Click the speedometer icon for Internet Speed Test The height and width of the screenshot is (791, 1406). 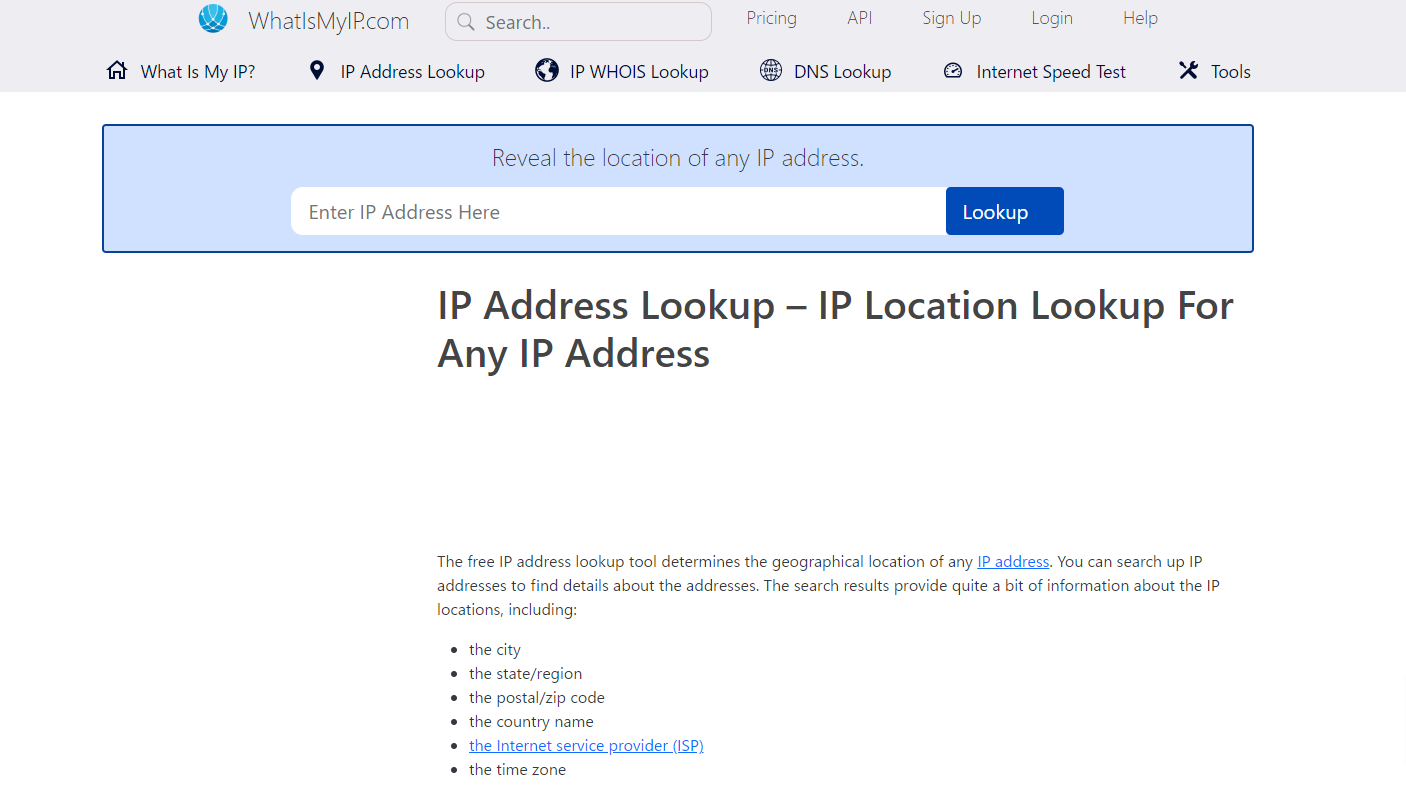(953, 71)
